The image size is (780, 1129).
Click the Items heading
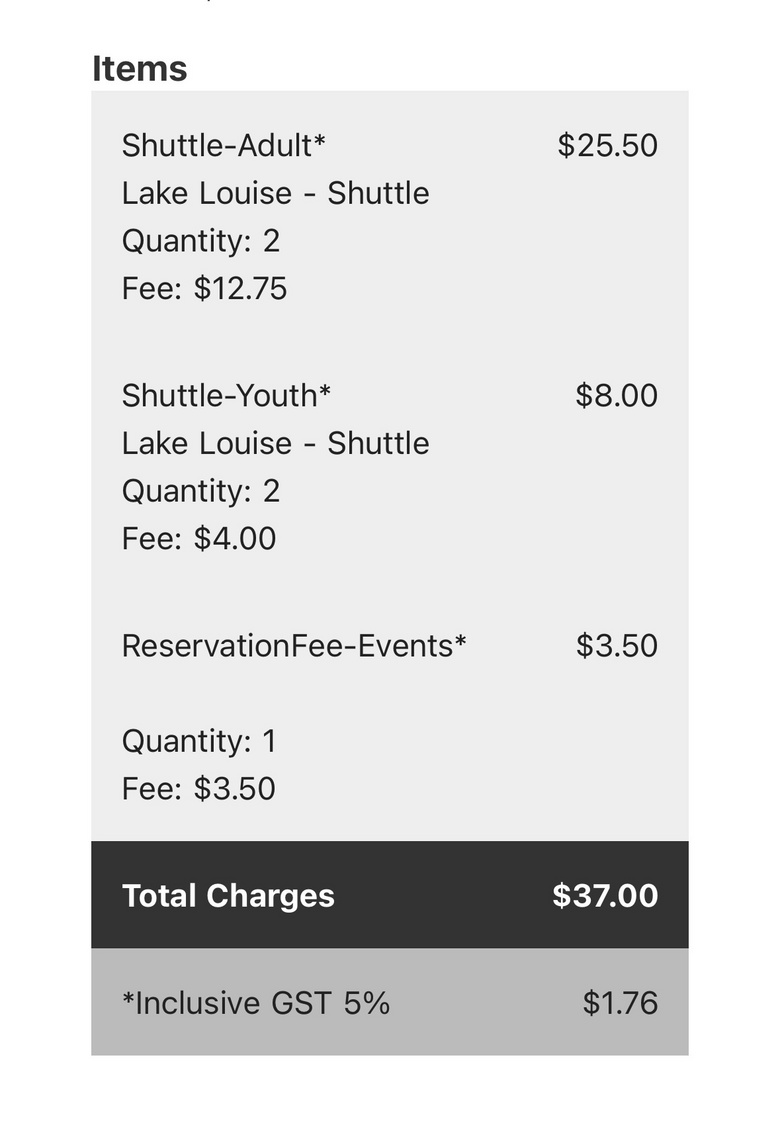140,69
